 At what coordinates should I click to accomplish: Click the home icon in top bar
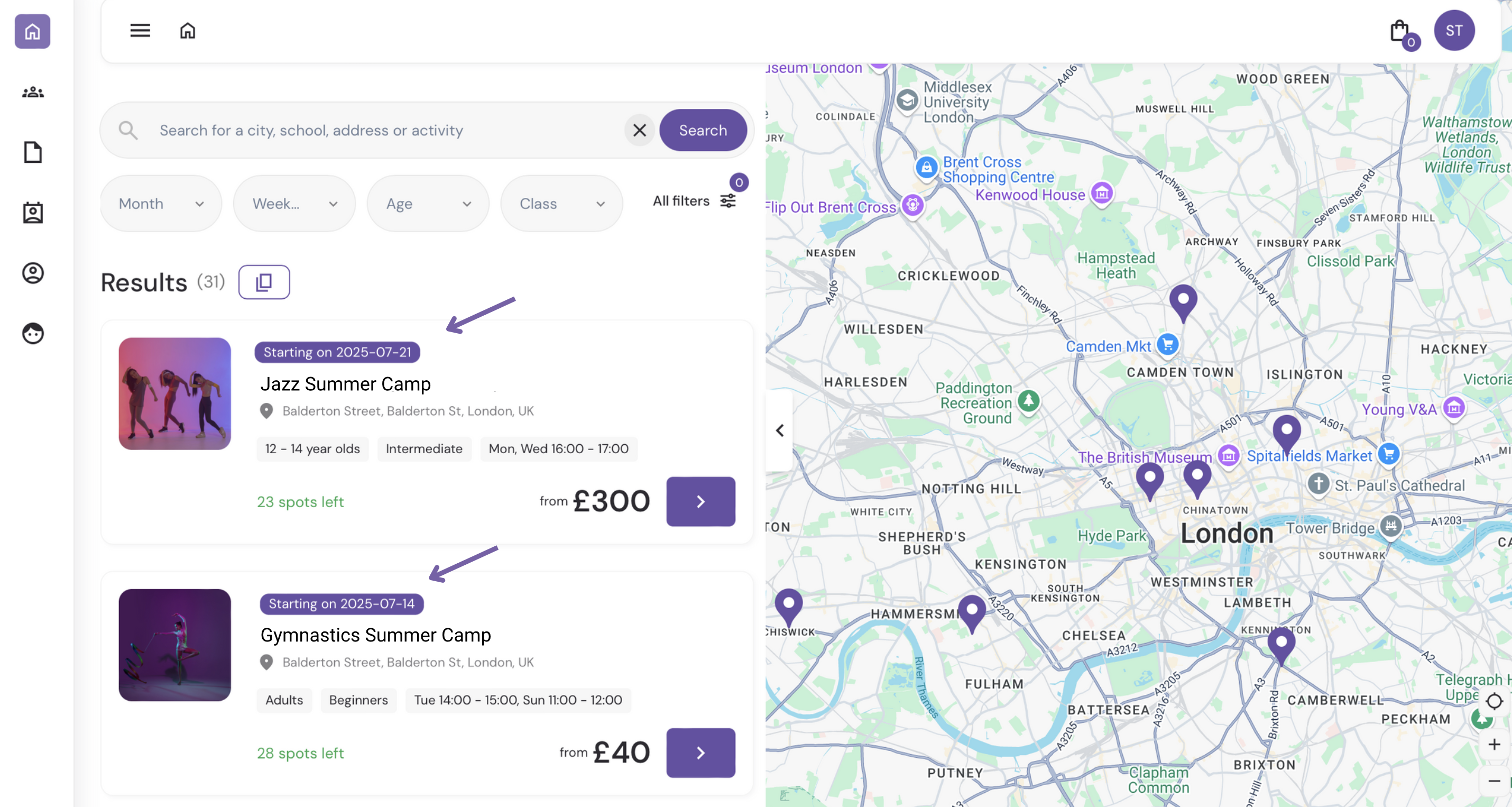click(x=187, y=31)
